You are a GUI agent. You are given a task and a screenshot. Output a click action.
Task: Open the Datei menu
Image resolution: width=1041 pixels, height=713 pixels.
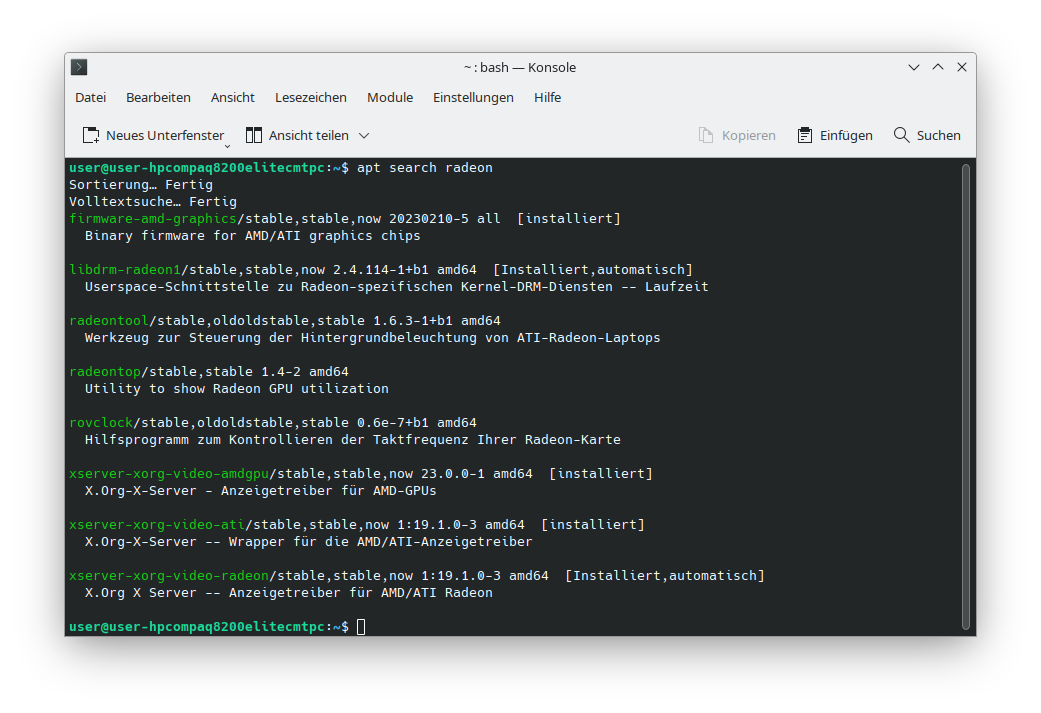coord(90,97)
